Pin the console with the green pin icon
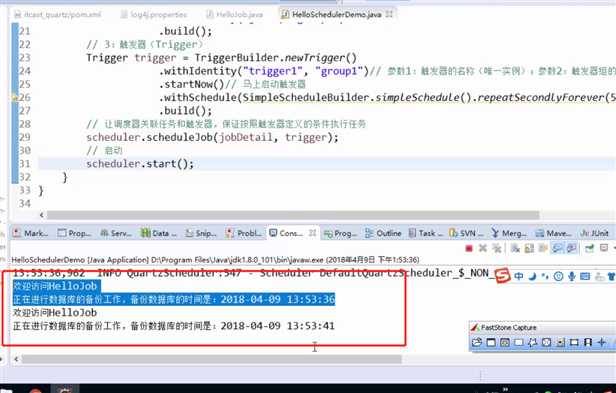616x393 pixels. point(590,248)
